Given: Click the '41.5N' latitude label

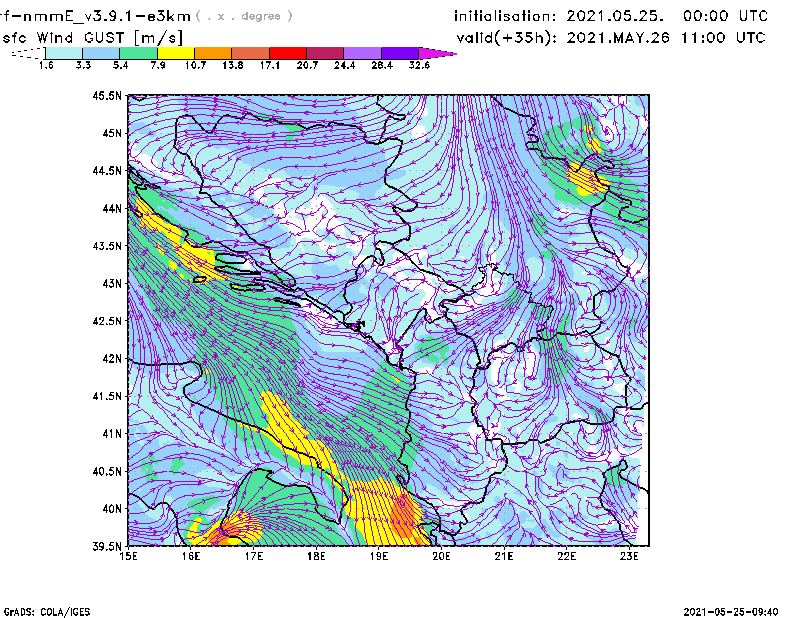Looking at the screenshot, I should point(107,396).
